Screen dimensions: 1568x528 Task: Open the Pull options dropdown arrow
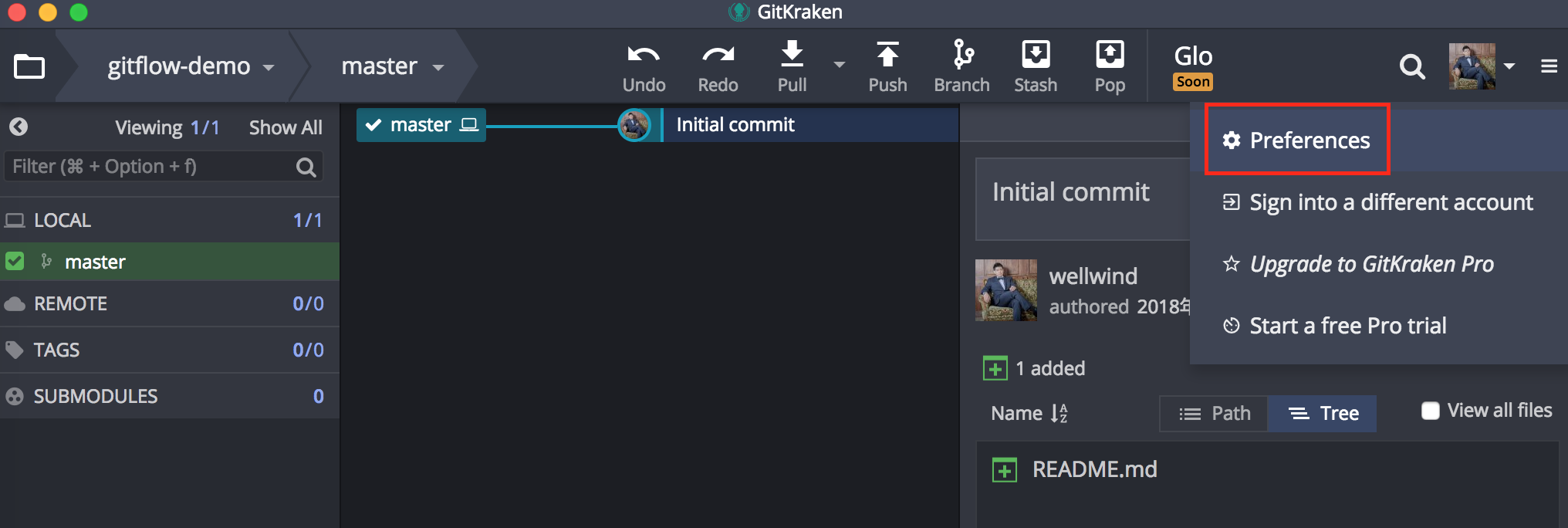840,66
